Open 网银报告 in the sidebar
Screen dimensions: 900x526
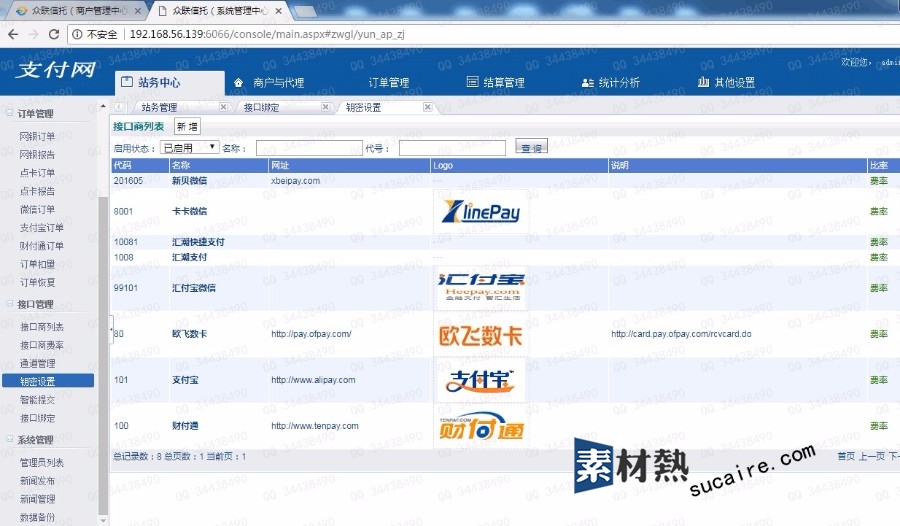click(x=37, y=154)
